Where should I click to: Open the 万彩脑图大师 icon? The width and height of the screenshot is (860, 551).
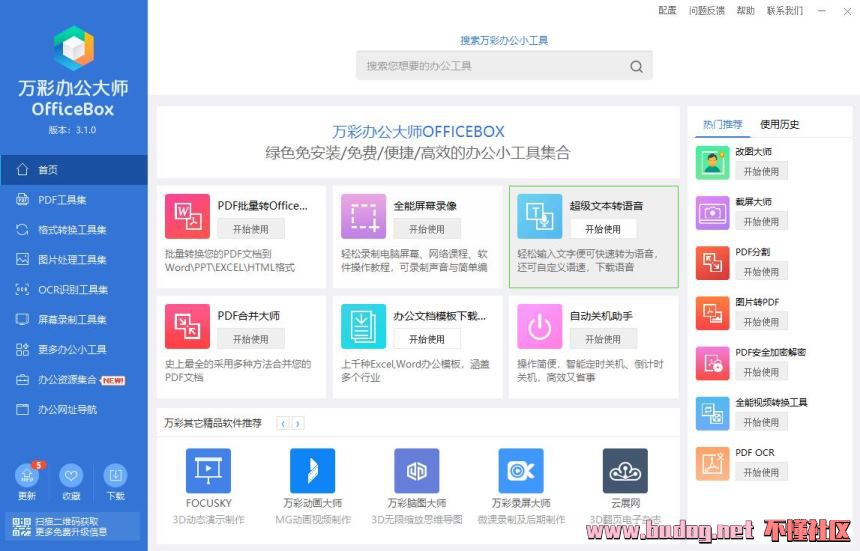[417, 471]
